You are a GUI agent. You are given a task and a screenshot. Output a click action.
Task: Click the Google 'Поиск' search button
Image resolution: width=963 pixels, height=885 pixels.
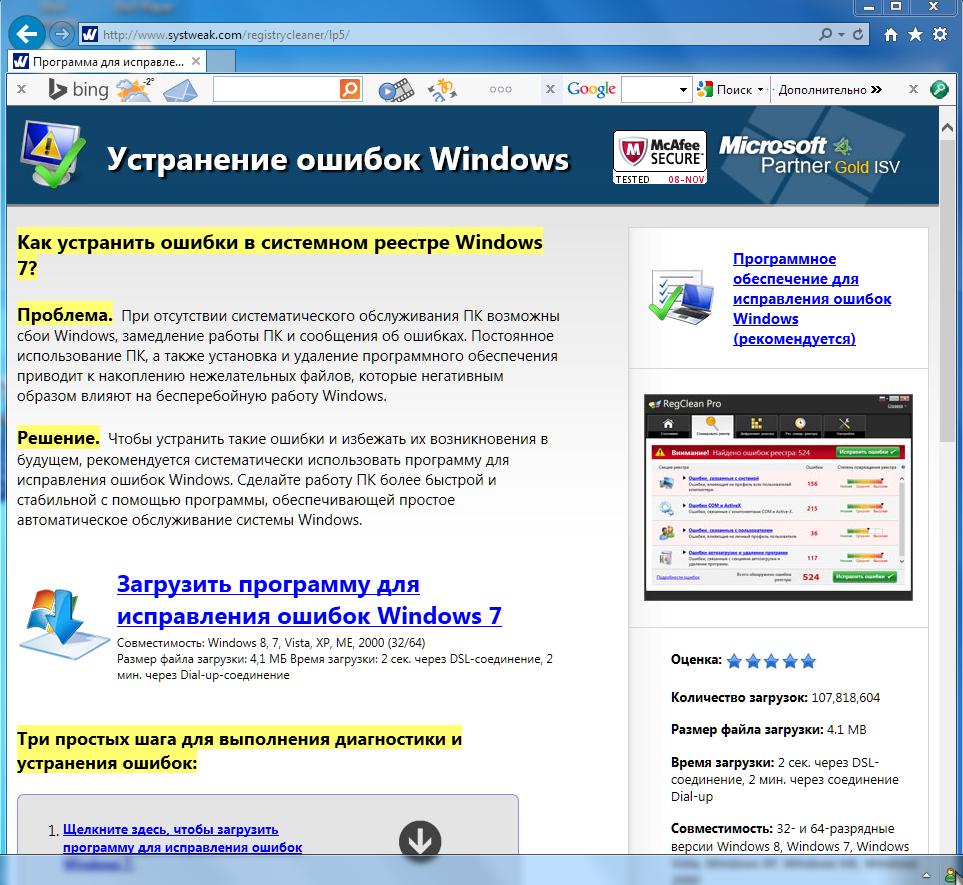(725, 90)
